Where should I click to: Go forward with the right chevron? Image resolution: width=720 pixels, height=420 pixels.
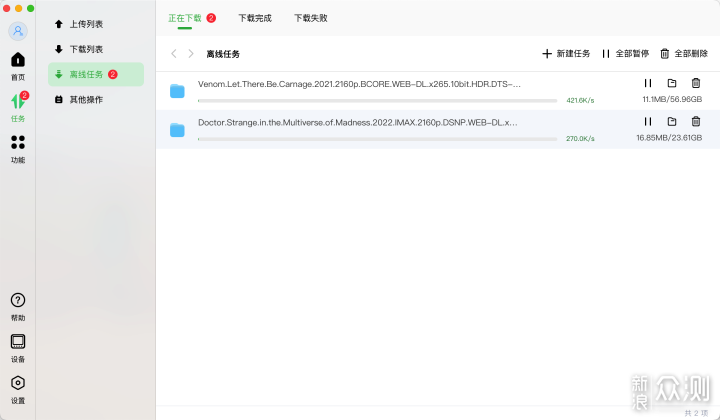191,54
